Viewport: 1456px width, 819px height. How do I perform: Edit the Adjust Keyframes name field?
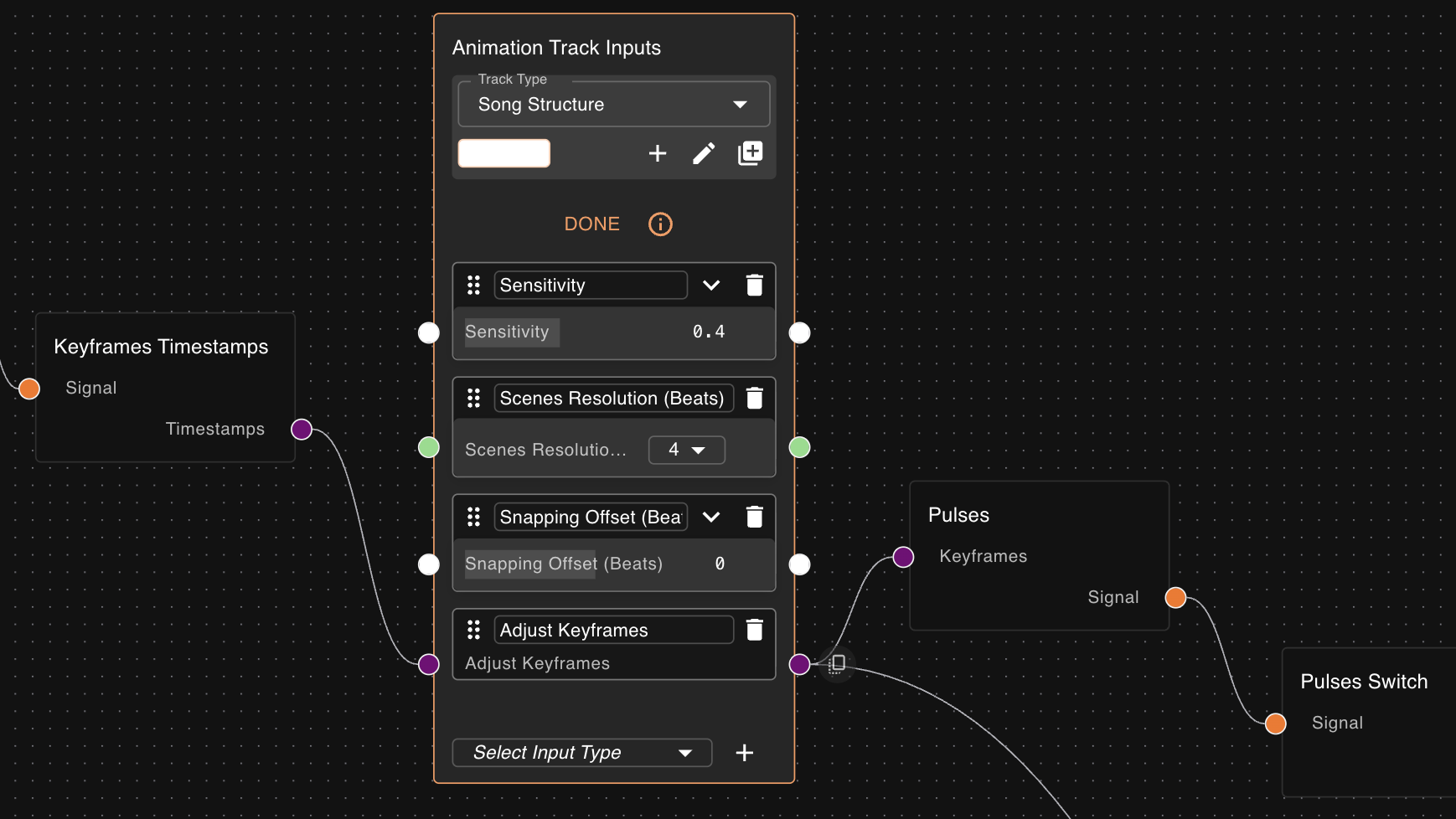[x=614, y=630]
